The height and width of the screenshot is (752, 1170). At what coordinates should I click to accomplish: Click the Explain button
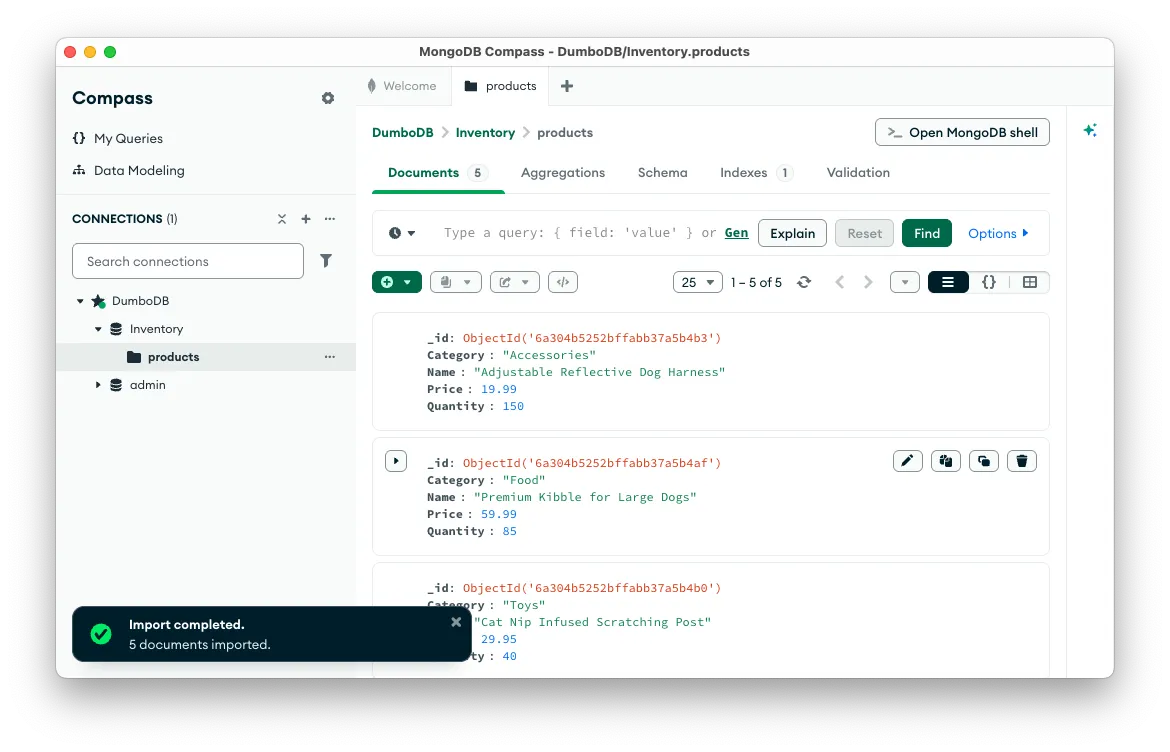point(792,234)
